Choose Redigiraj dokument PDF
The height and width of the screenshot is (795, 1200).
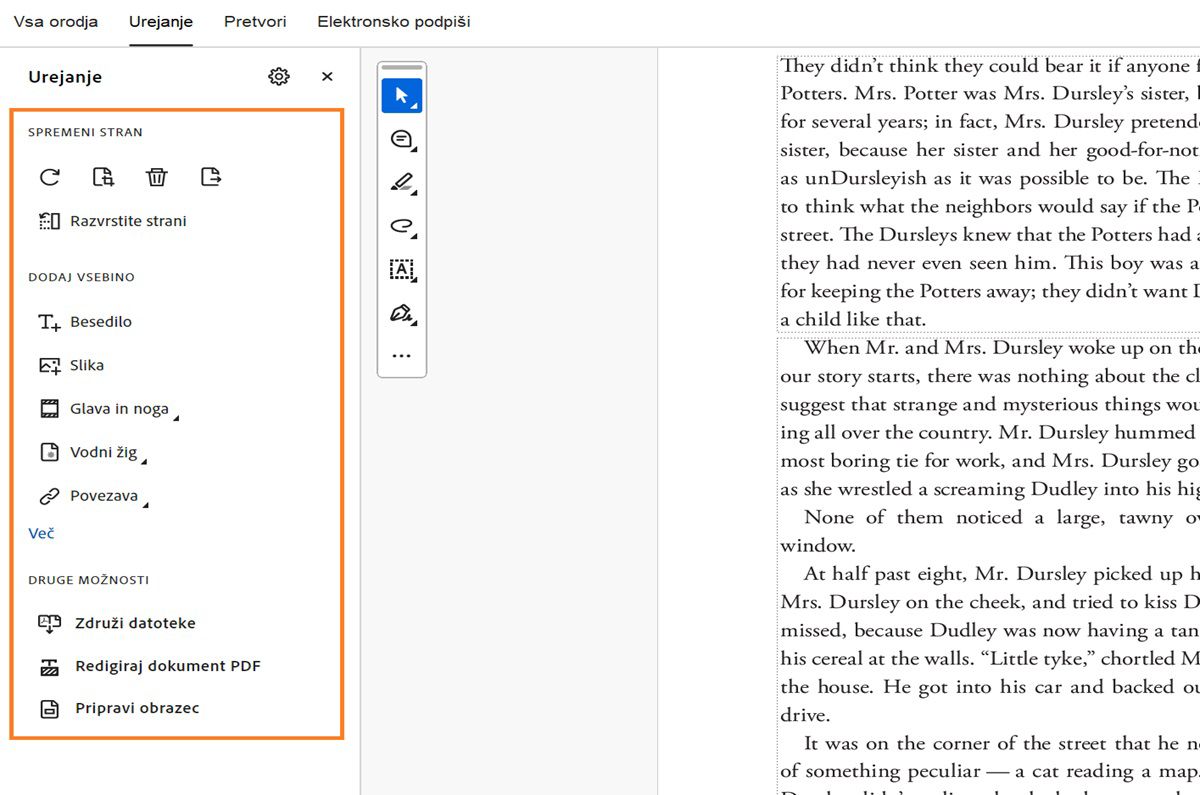(x=149, y=666)
